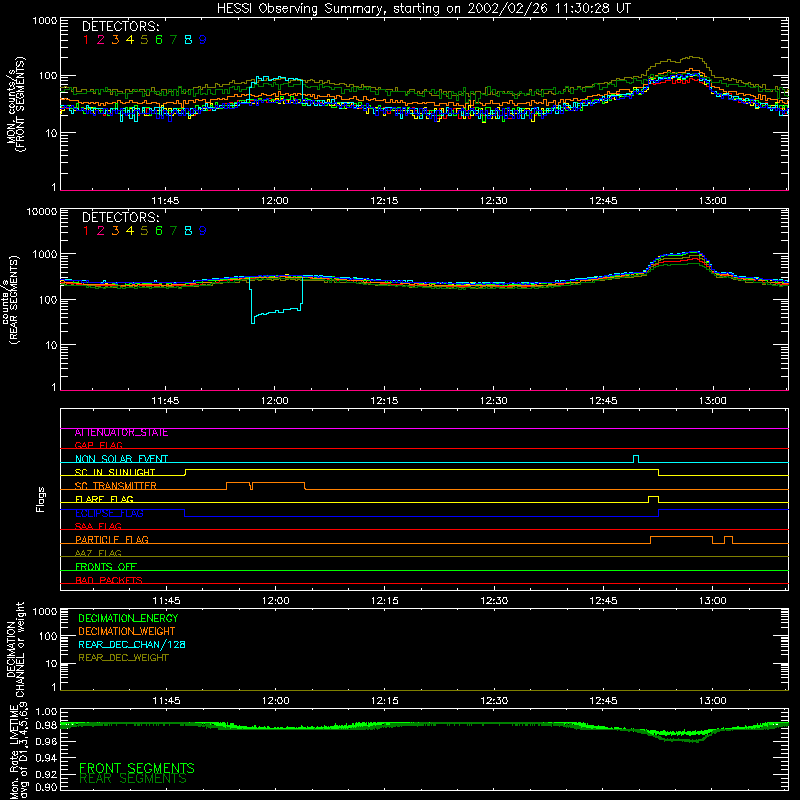The width and height of the screenshot is (800, 800).
Task: Click the SC_IN_SUNLIGHT flag label
Action: click(x=115, y=472)
